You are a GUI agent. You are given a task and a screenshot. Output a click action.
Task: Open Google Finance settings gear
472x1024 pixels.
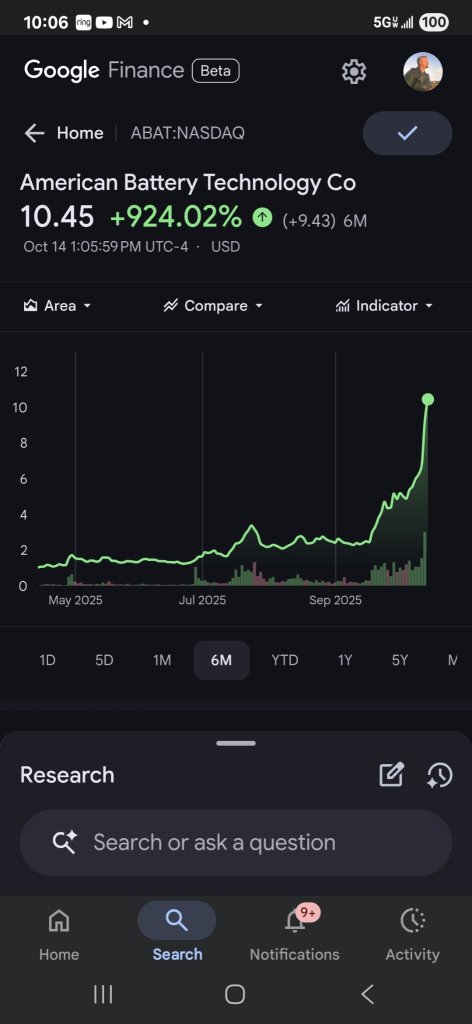(x=354, y=71)
